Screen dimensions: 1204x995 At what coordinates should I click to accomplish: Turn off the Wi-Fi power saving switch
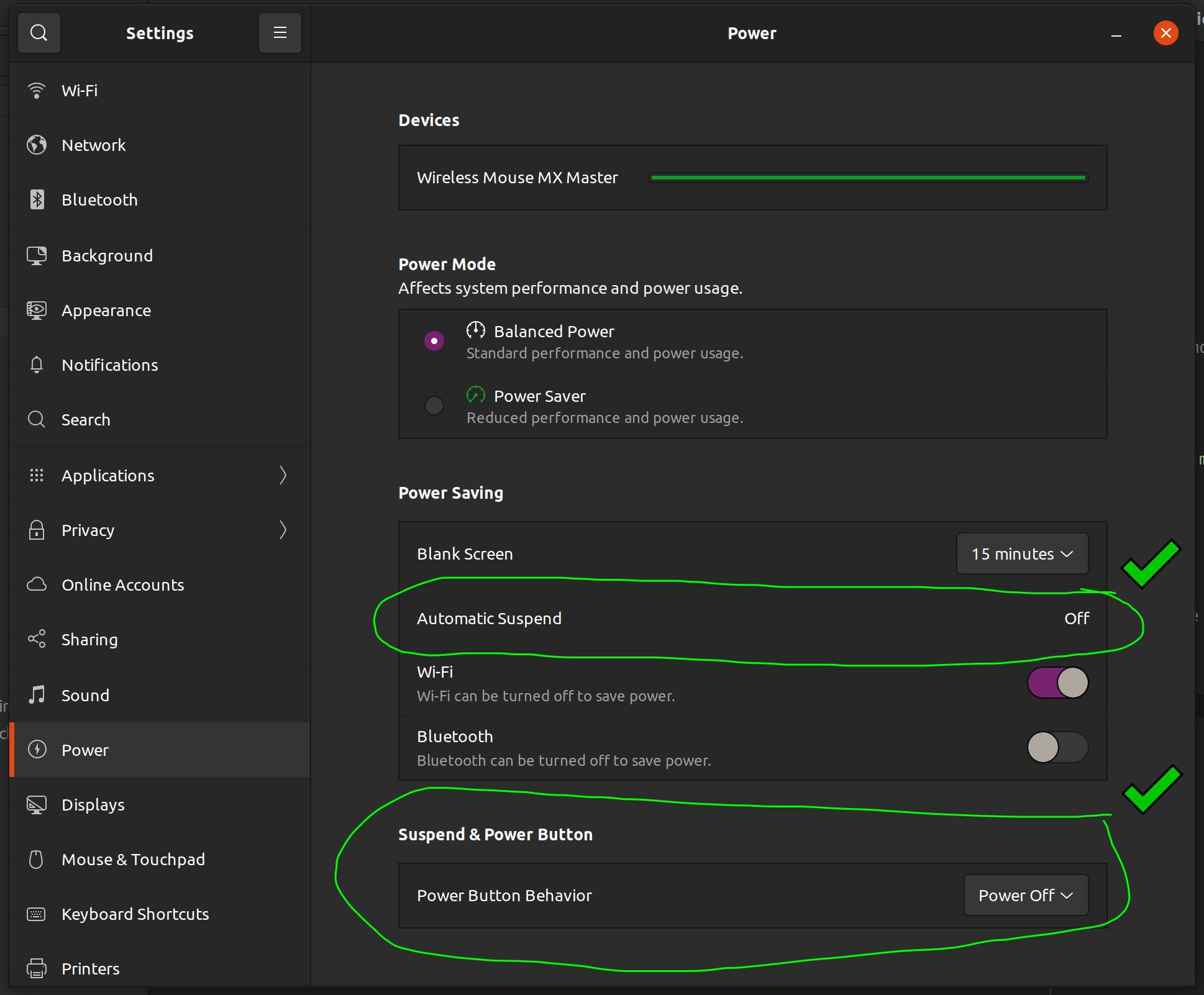[1057, 683]
